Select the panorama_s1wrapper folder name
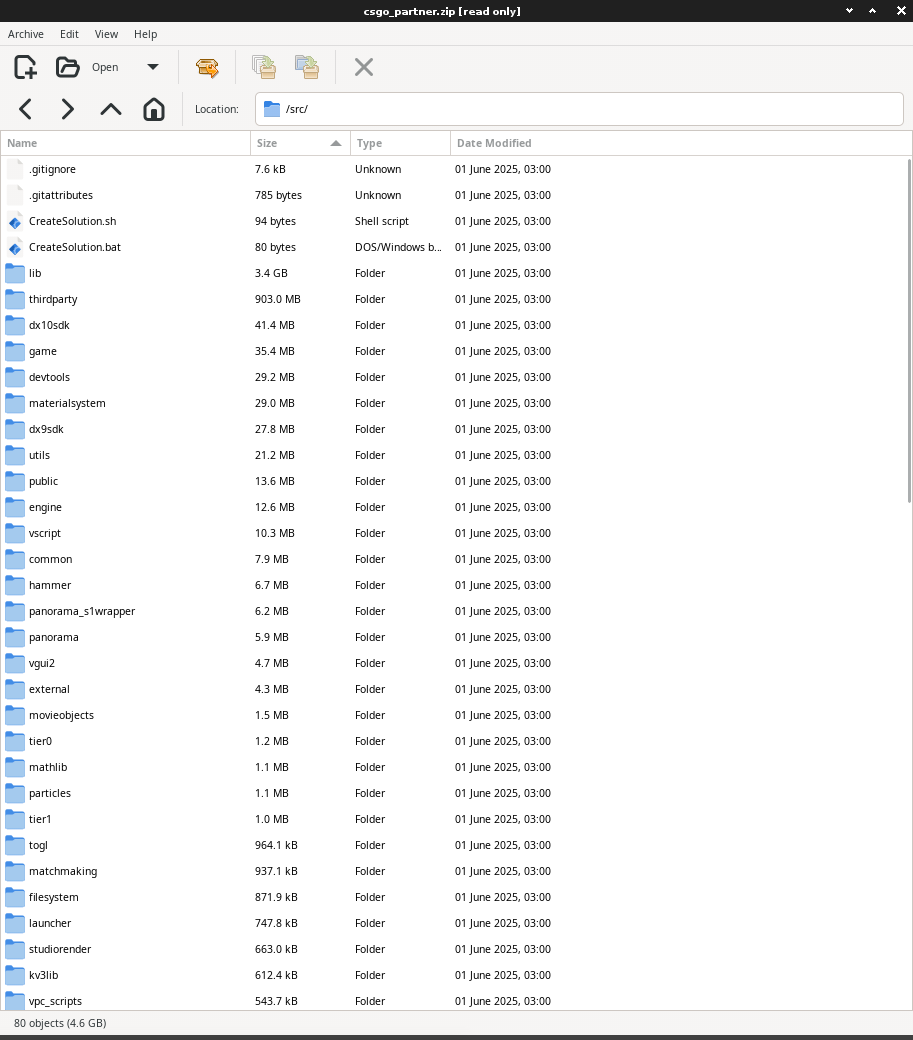Screen dimensions: 913x1040 [x=82, y=612]
